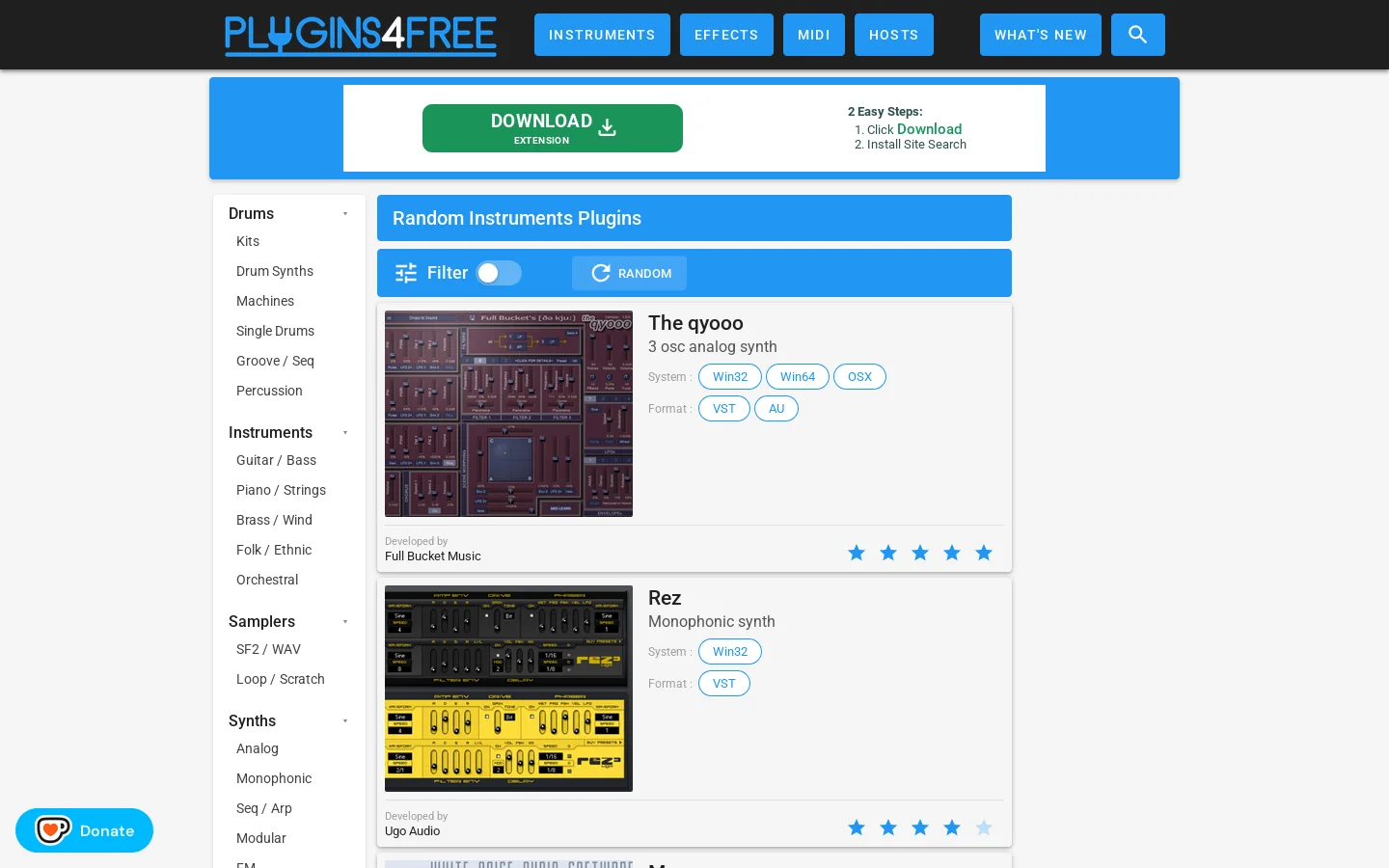This screenshot has width=1389, height=868.
Task: Click the fifth rating star for Rez
Action: point(984,827)
